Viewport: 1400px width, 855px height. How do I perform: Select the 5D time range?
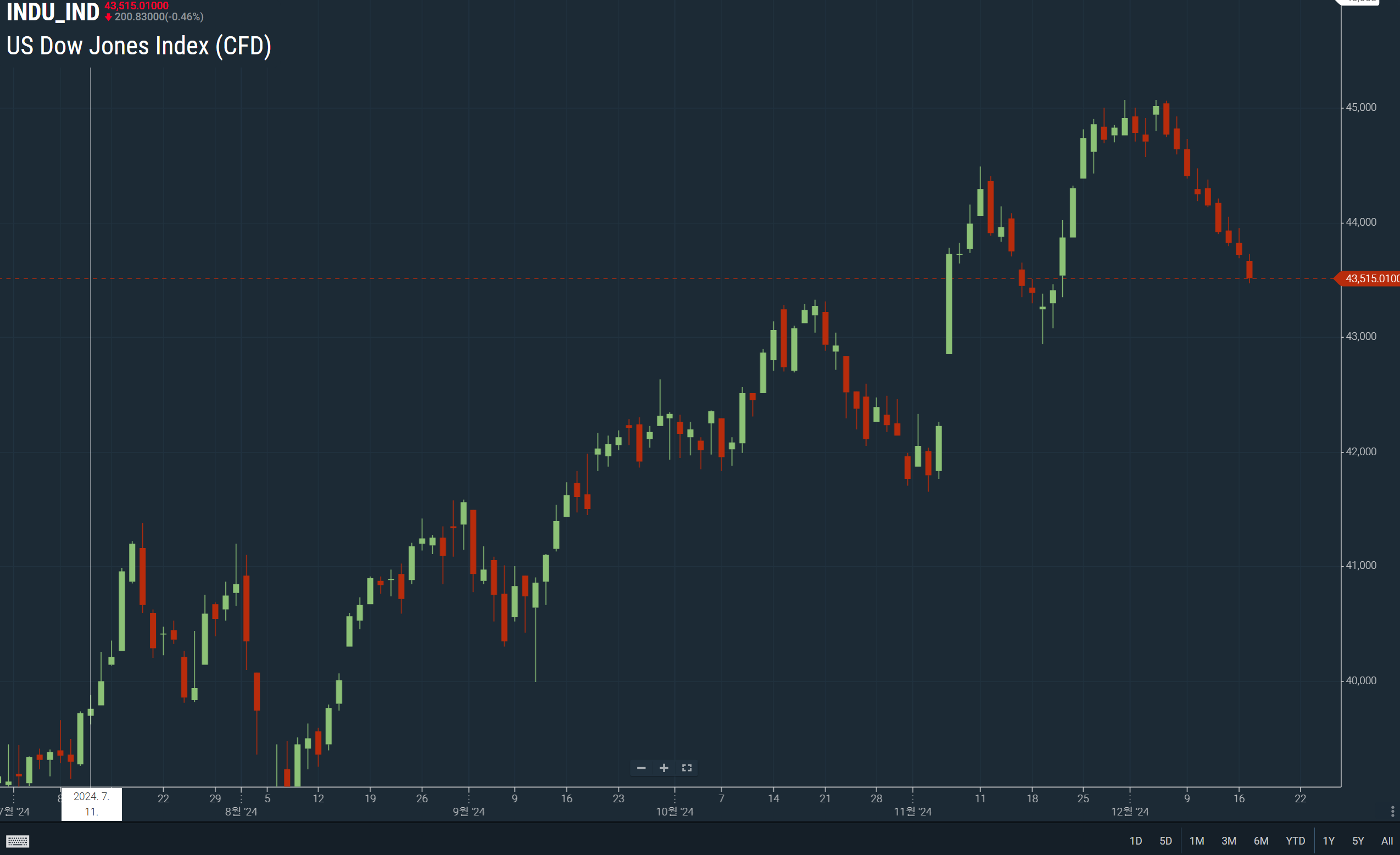pyautogui.click(x=1165, y=841)
